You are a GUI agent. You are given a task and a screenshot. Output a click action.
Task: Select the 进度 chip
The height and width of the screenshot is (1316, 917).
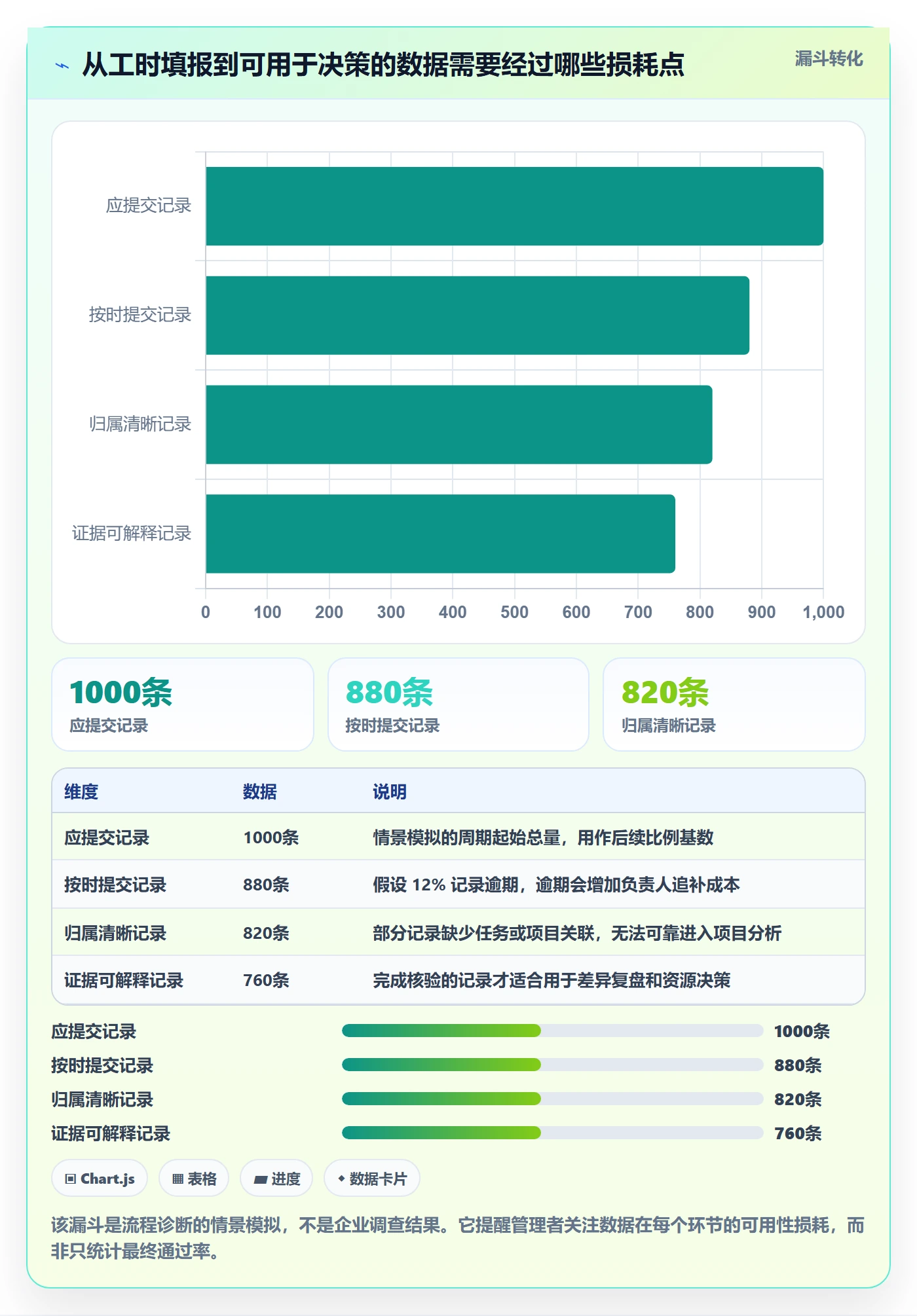276,1179
